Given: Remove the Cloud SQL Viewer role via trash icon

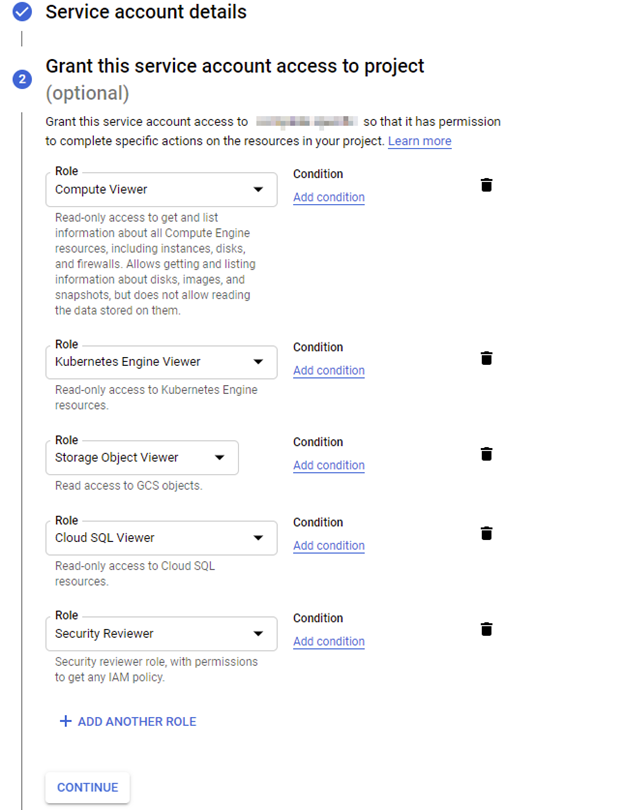Looking at the screenshot, I should (486, 533).
